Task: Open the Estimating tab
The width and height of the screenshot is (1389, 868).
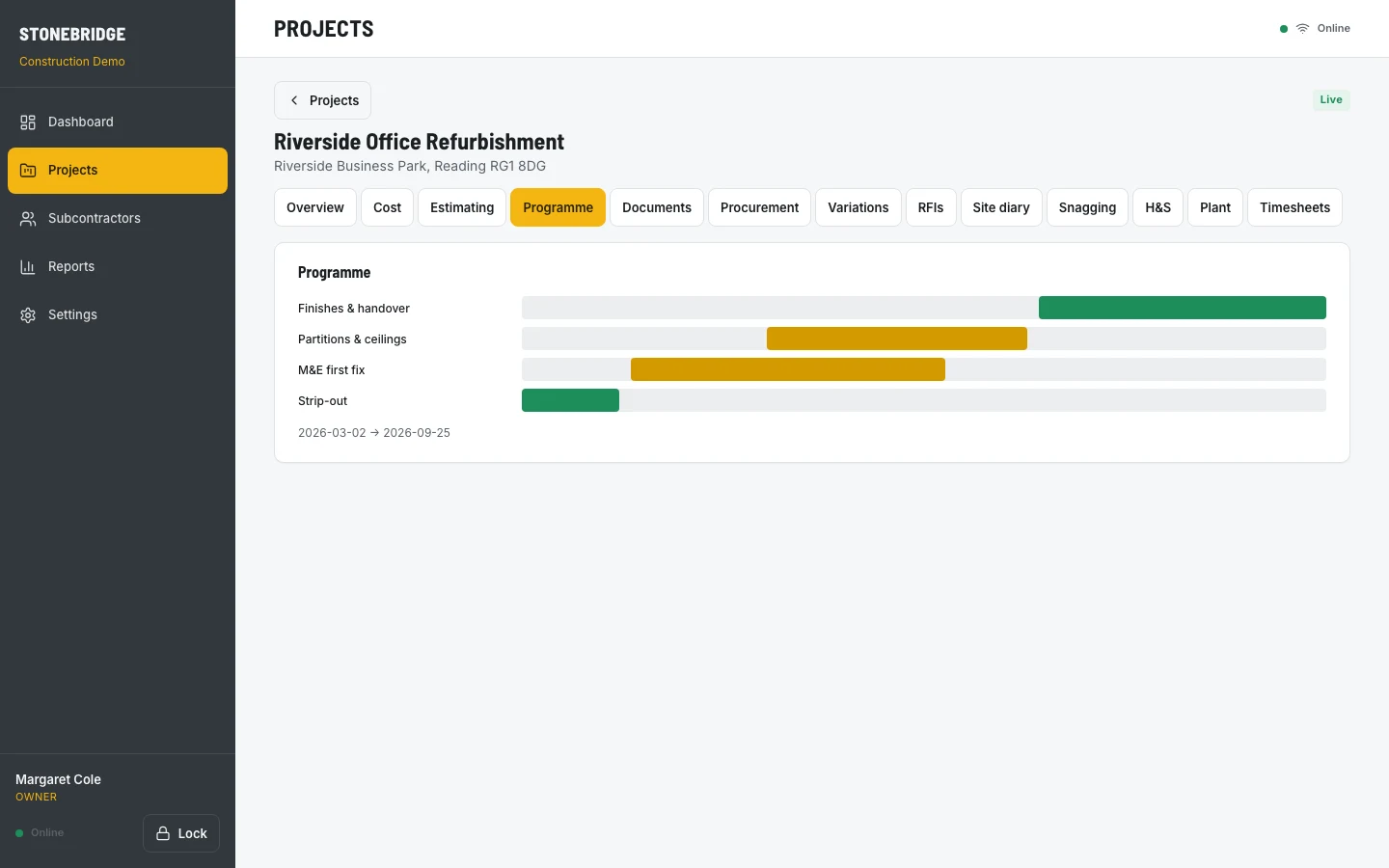Action: (462, 207)
